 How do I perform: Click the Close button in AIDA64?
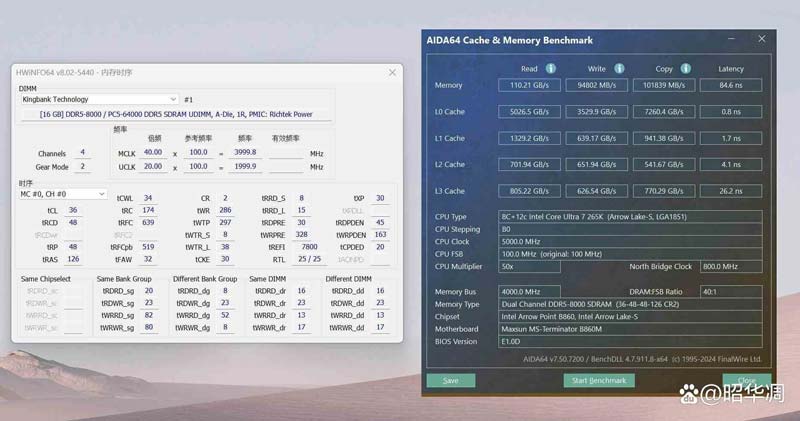[x=746, y=380]
